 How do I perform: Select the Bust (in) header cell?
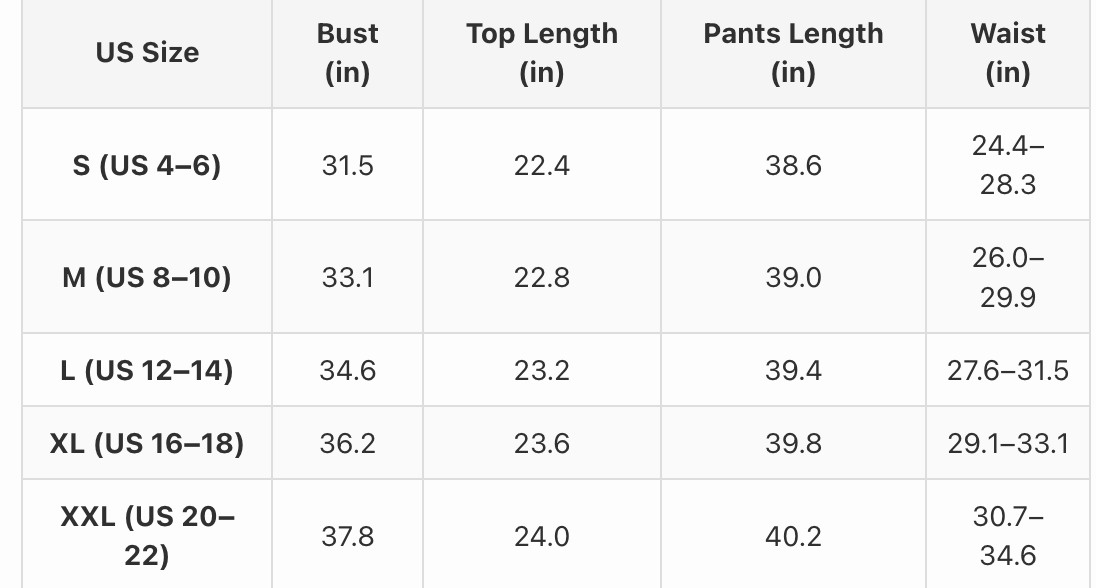tap(347, 52)
